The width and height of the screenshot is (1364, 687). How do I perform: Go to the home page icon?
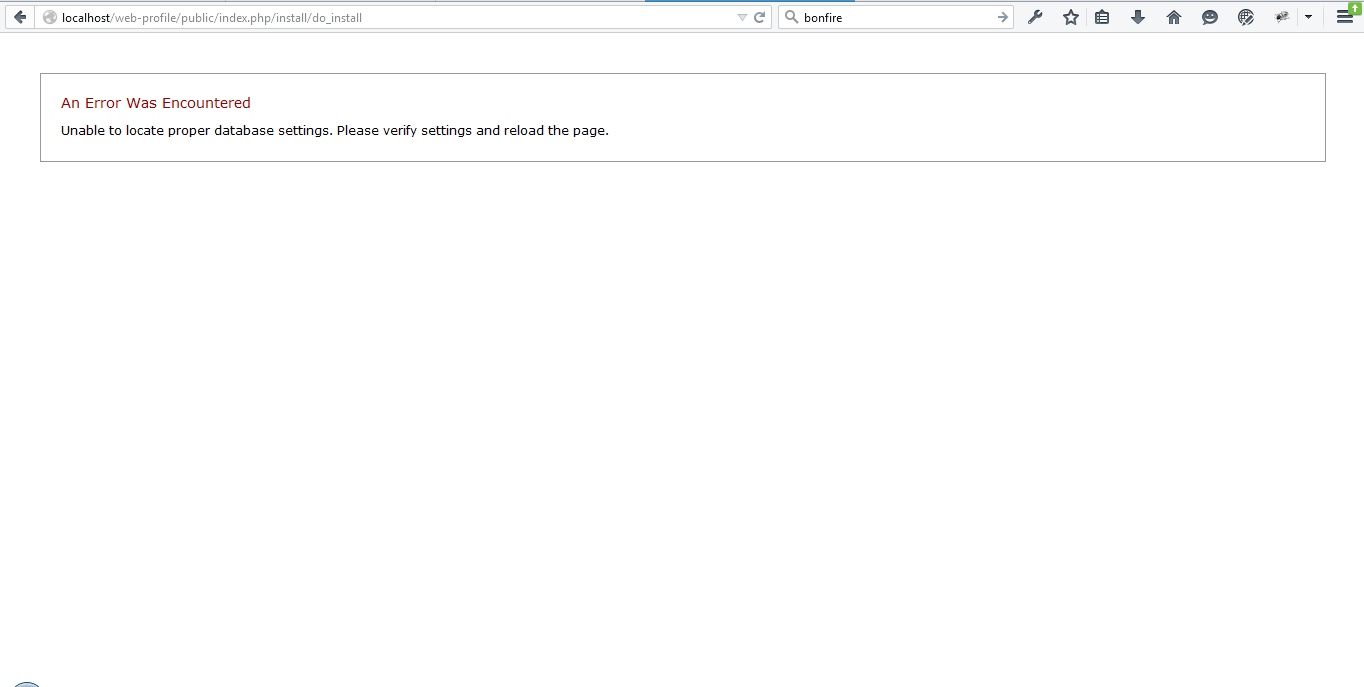click(1174, 17)
